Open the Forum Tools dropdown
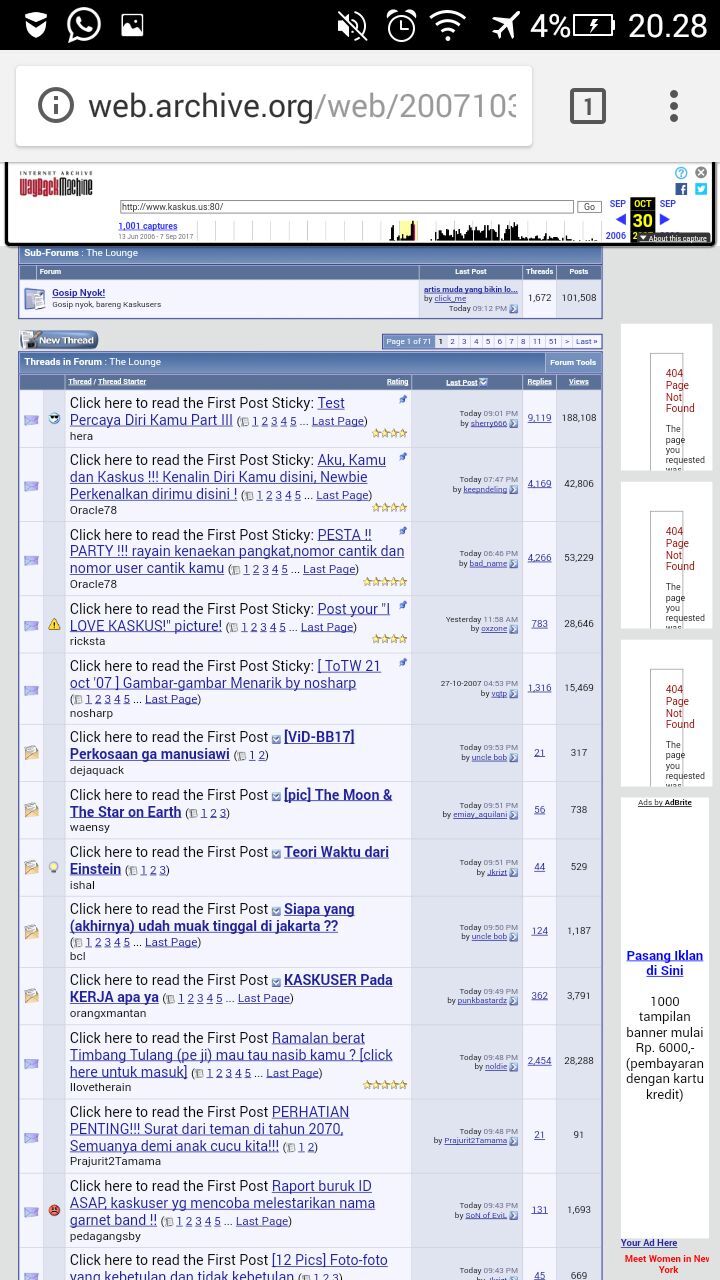This screenshot has width=720, height=1280. coord(573,363)
